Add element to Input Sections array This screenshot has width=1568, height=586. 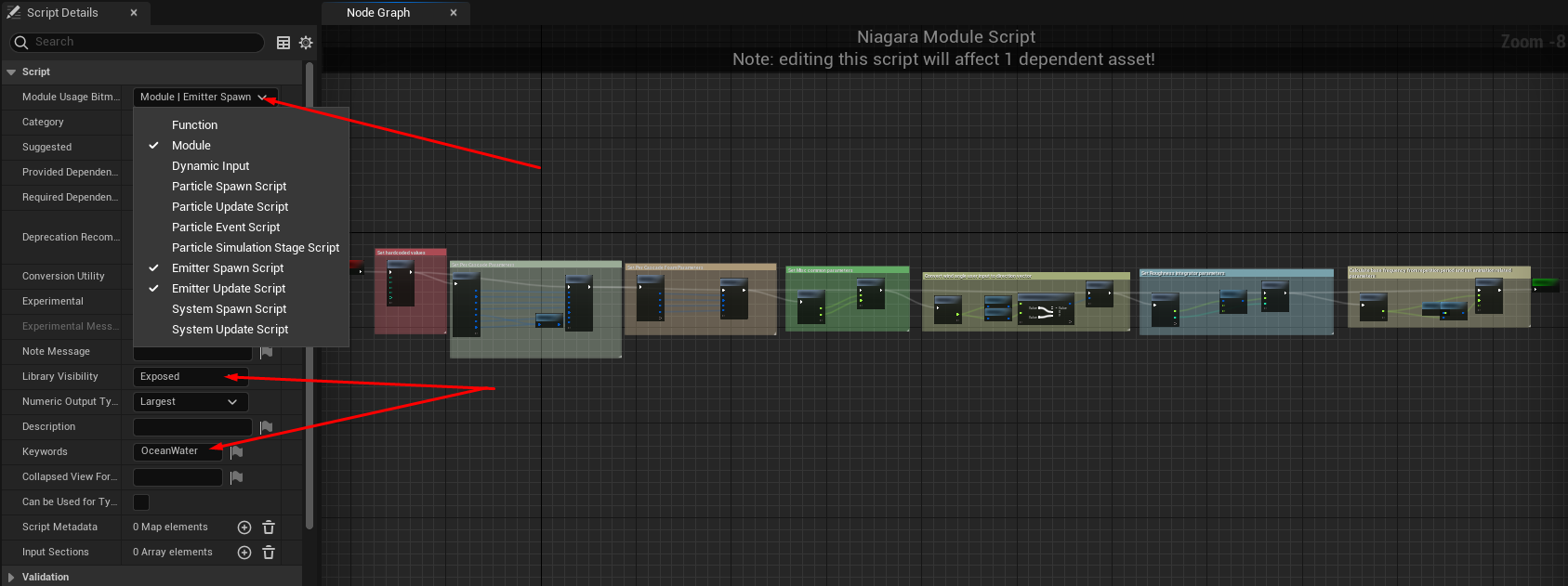tap(244, 553)
